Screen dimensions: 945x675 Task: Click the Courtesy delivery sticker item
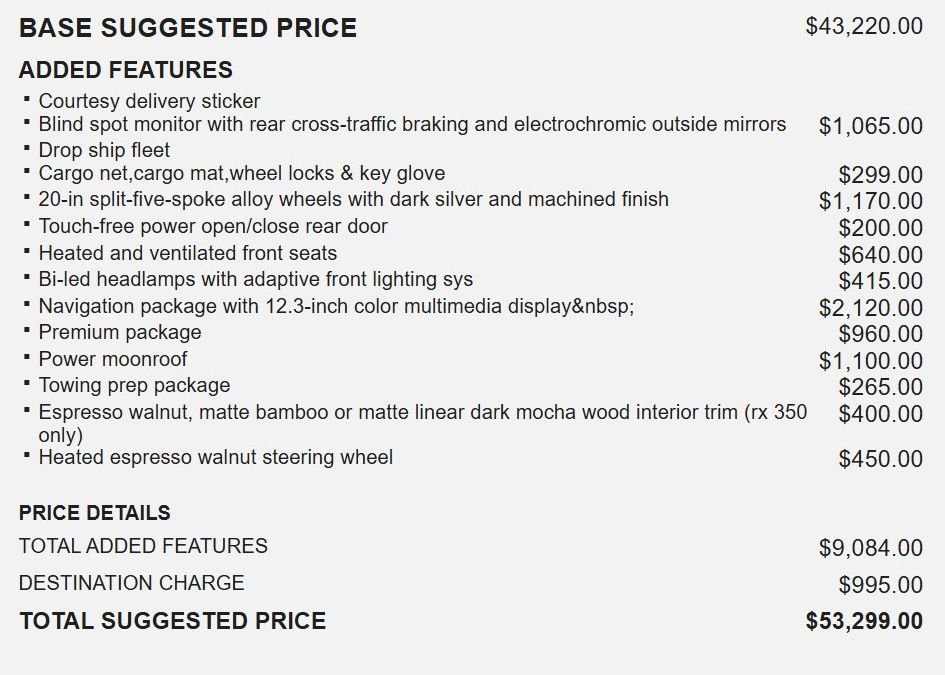click(x=149, y=101)
